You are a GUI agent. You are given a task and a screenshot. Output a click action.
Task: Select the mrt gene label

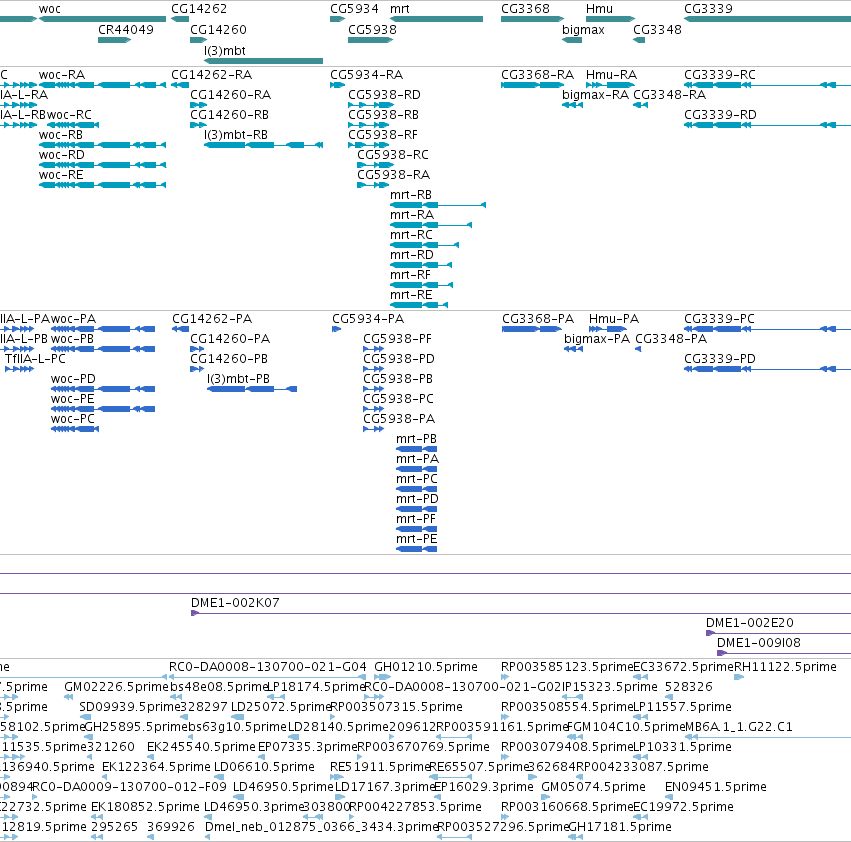[399, 9]
